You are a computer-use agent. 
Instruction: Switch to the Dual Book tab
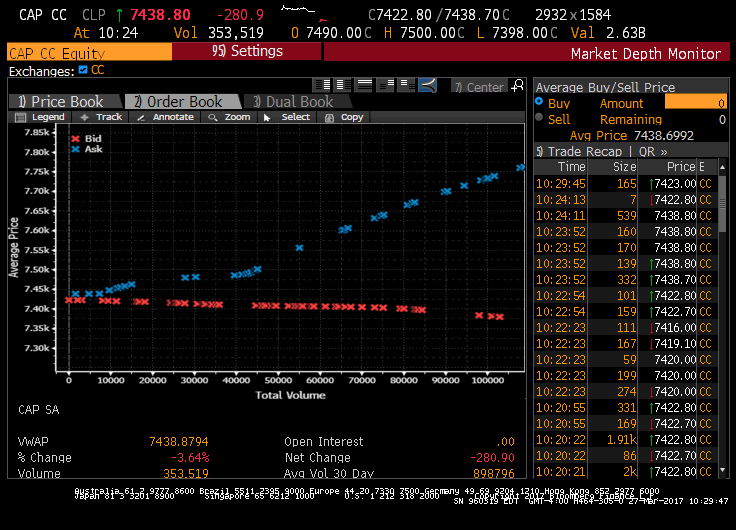click(x=297, y=101)
